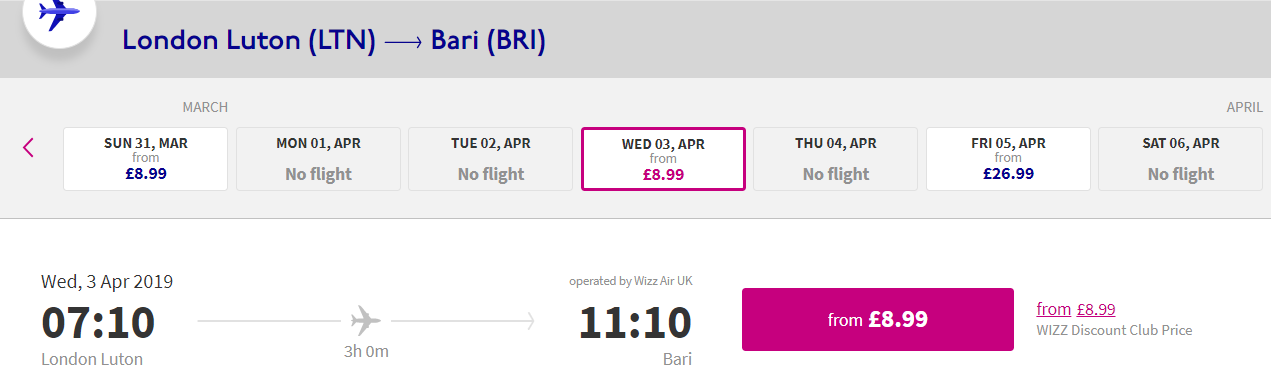Open the underlined 'from' discount link

pos(1054,309)
